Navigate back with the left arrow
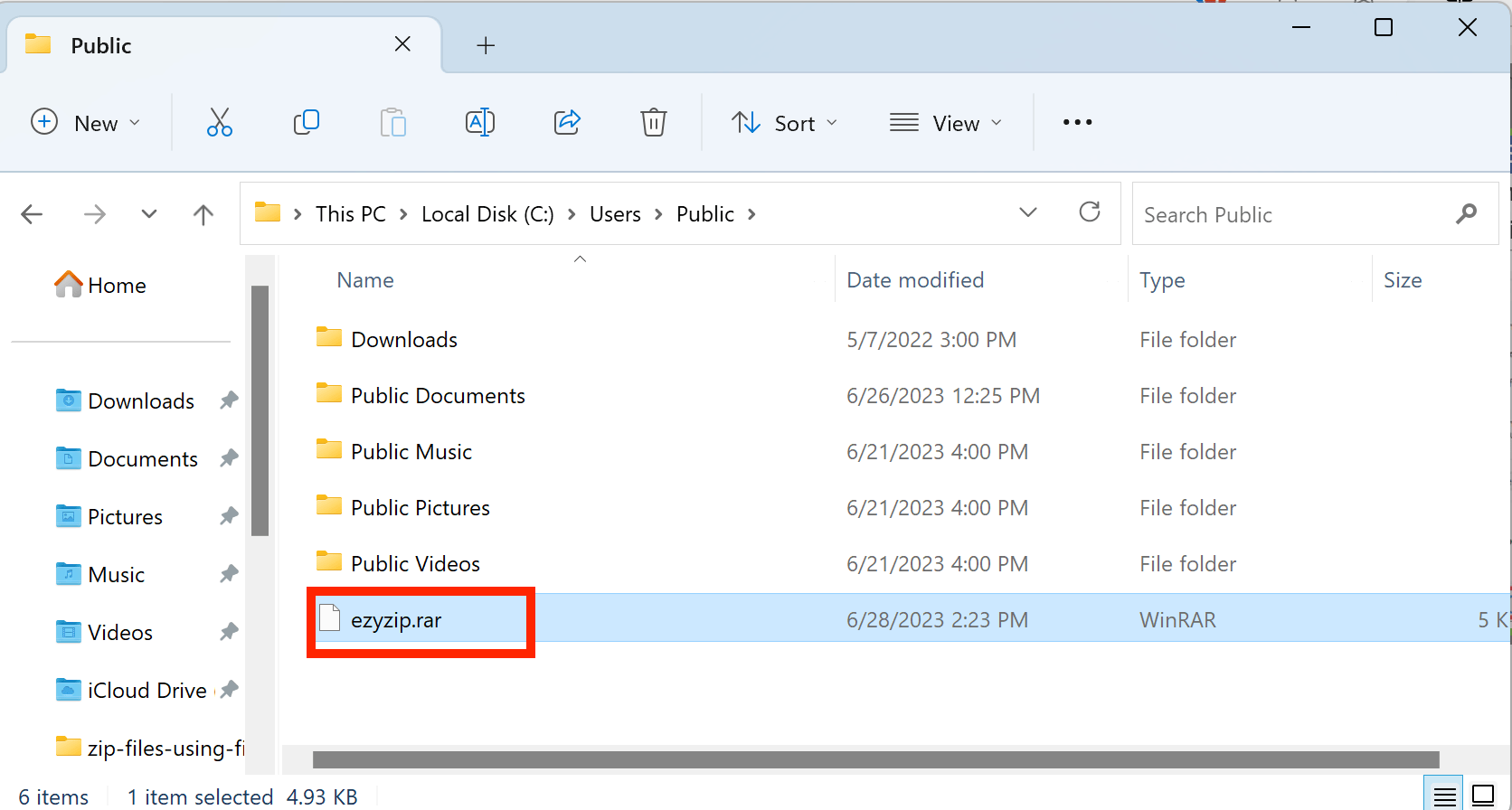 [x=33, y=214]
